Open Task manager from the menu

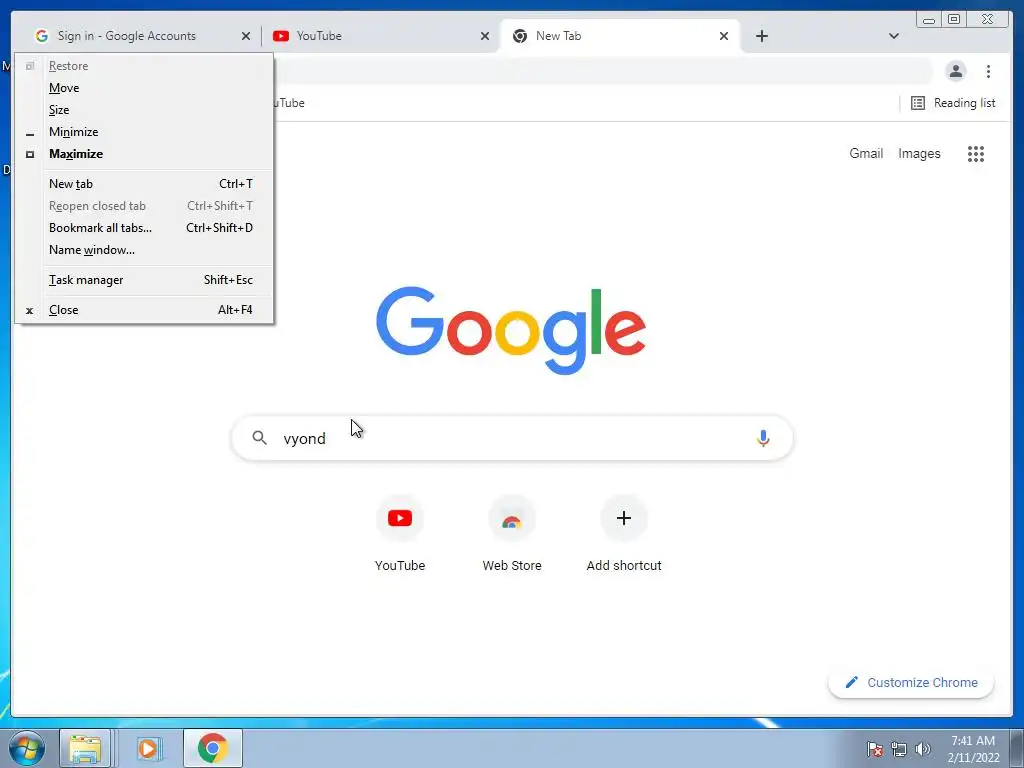coord(144,280)
